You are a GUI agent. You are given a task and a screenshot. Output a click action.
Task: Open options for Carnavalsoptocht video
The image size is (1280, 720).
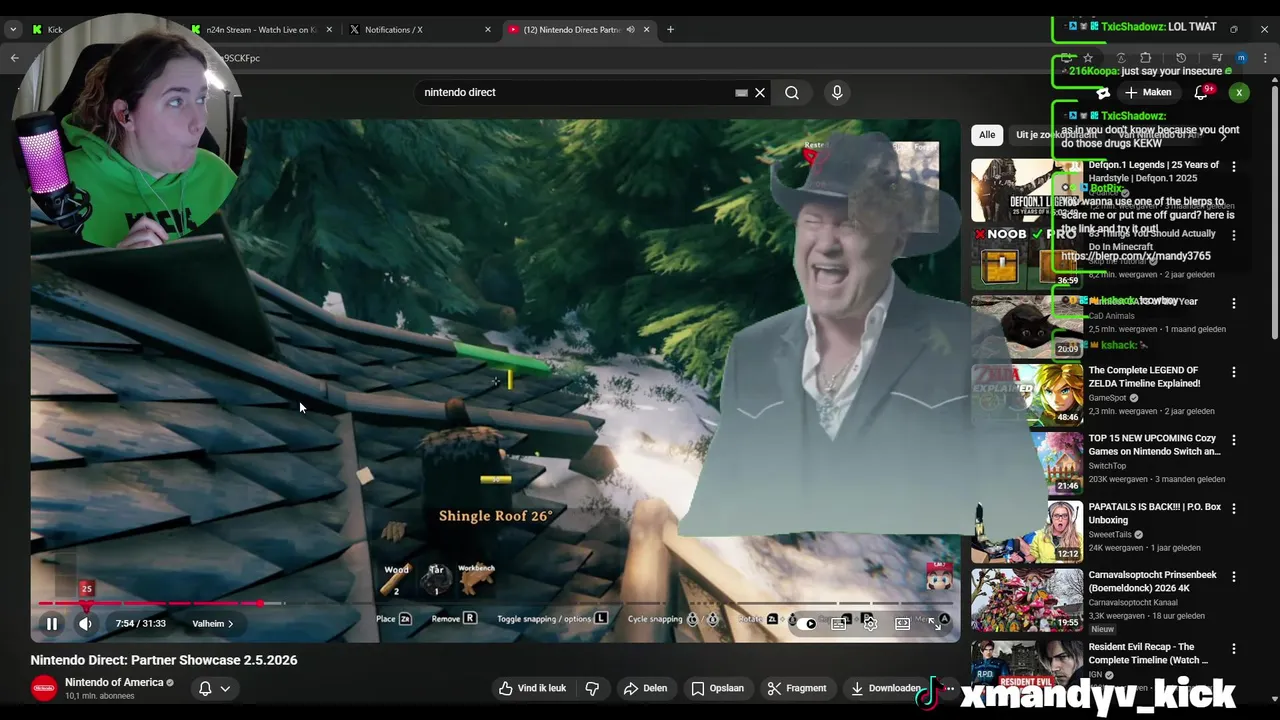[x=1233, y=577]
